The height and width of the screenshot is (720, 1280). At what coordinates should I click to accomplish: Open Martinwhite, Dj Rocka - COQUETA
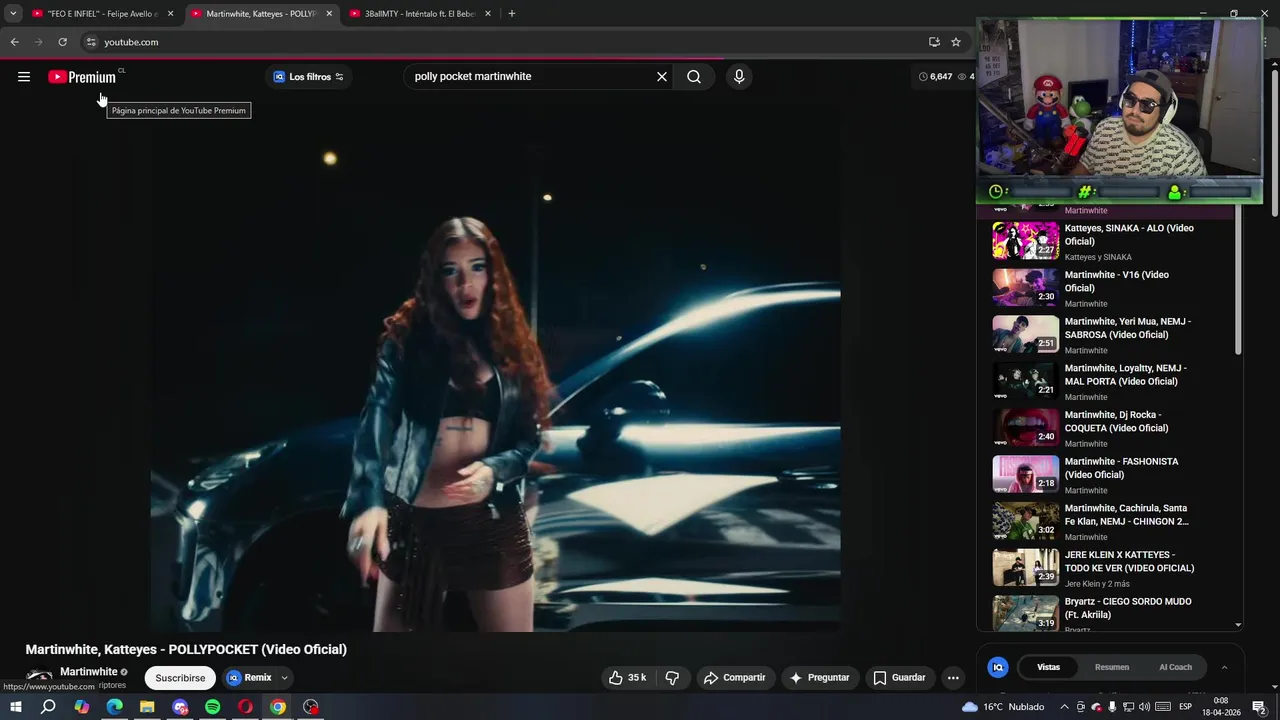coord(1116,421)
